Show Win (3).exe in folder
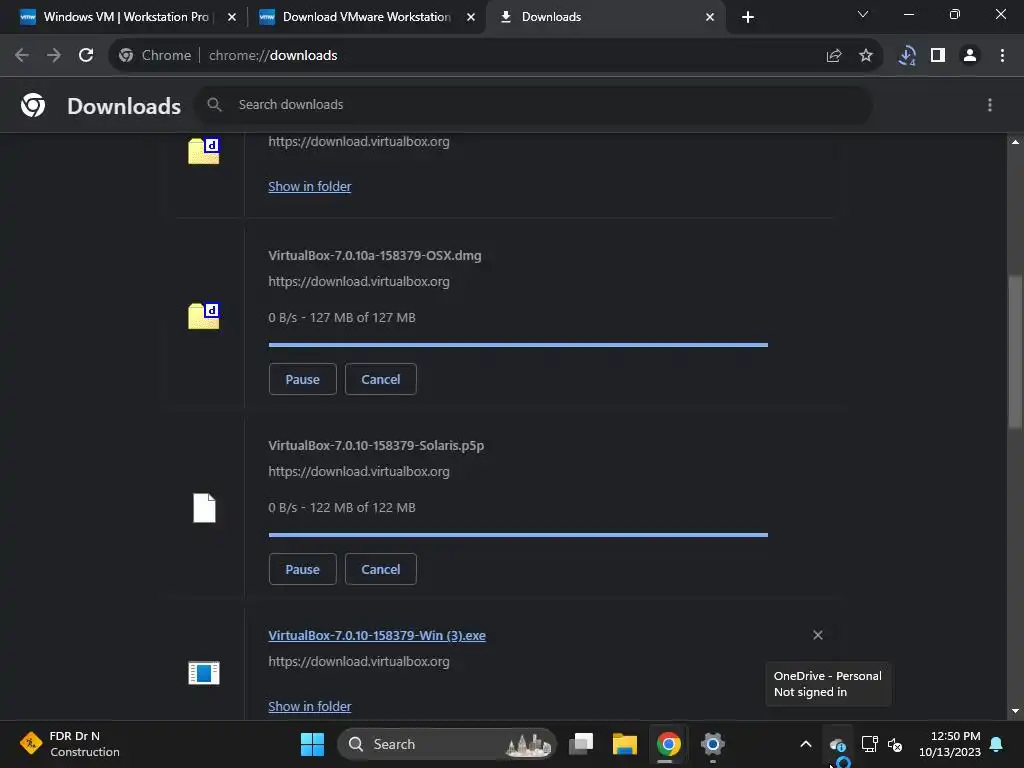This screenshot has width=1024, height=768. click(x=310, y=707)
